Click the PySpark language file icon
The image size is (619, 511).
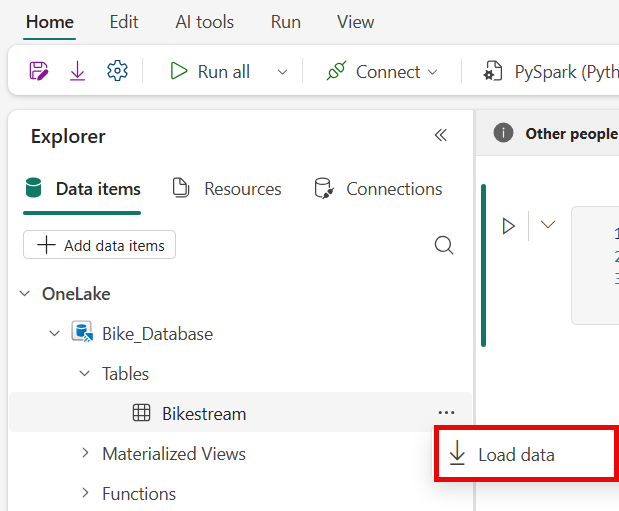coord(493,71)
